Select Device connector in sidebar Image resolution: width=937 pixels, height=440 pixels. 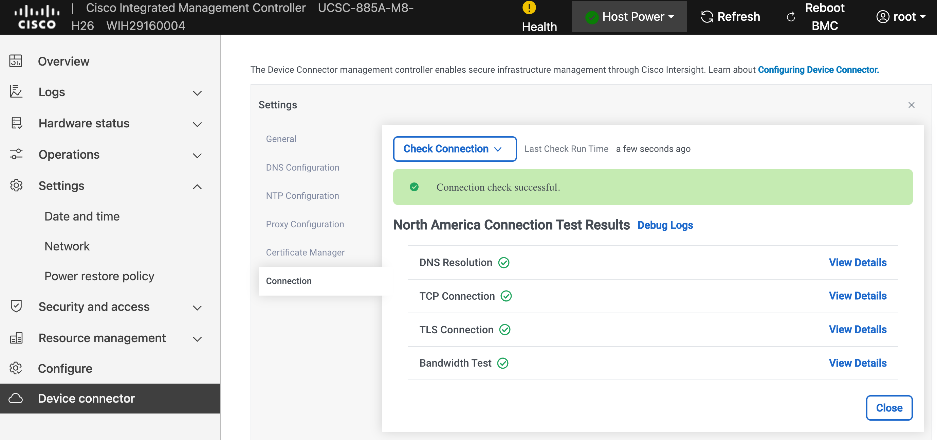(x=110, y=398)
